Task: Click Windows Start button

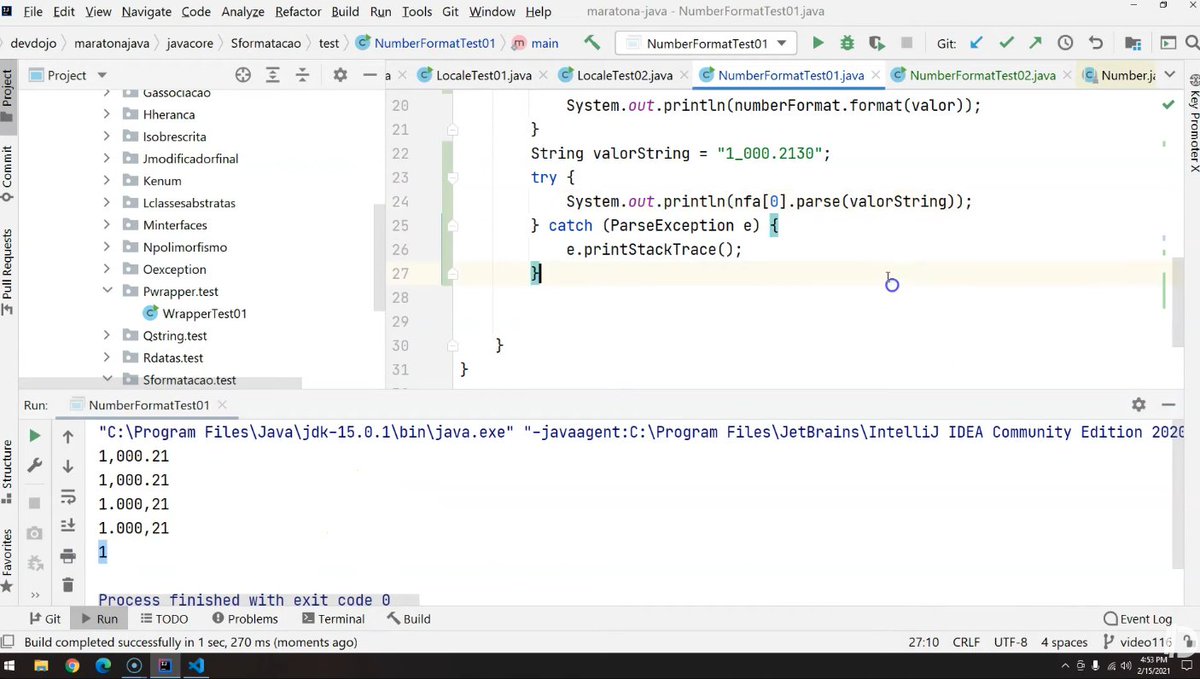Action: pyautogui.click(x=12, y=665)
